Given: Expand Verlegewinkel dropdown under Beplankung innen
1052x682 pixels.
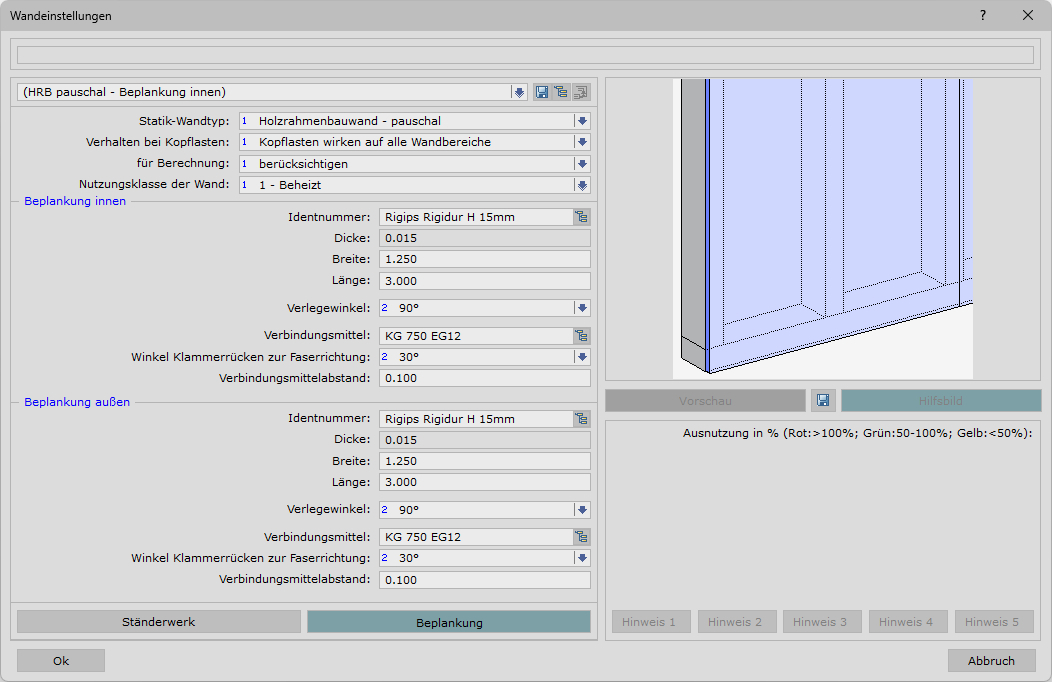Looking at the screenshot, I should coord(582,308).
